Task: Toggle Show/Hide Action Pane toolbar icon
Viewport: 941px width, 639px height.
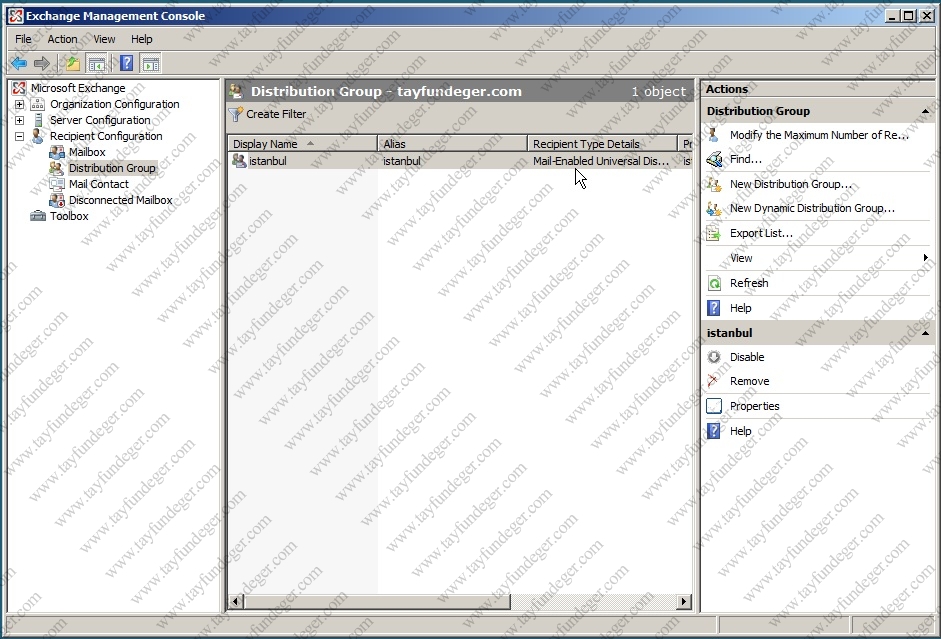Action: (151, 63)
